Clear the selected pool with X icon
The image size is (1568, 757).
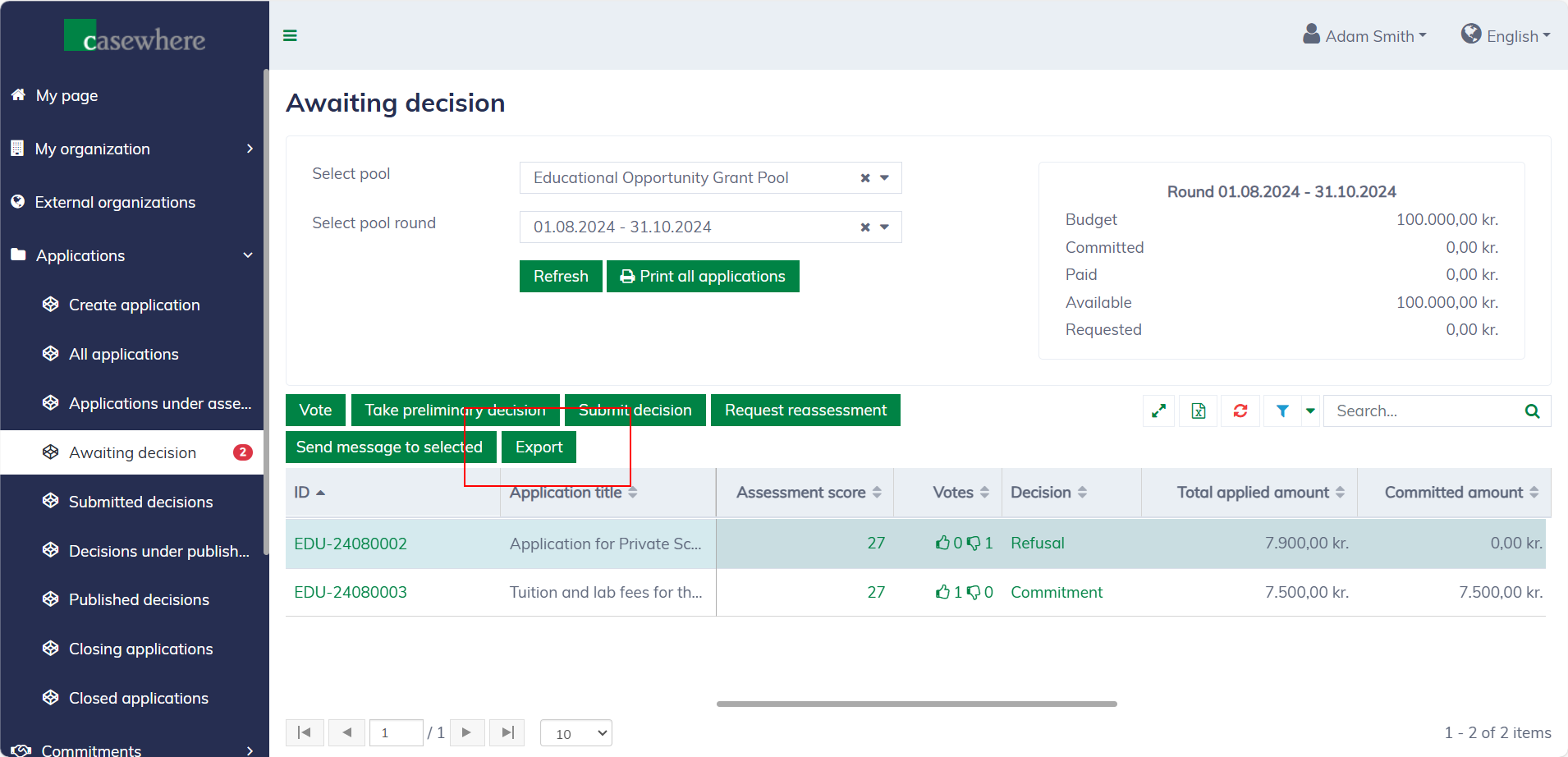coord(864,178)
